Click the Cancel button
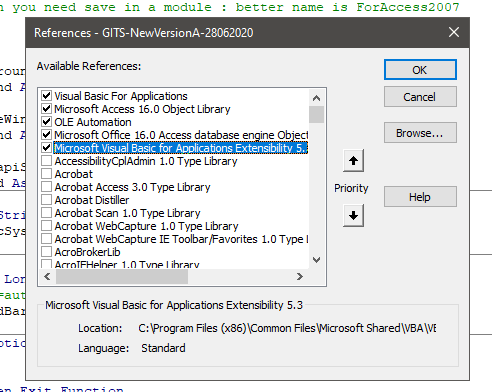492x392 pixels. pos(420,97)
